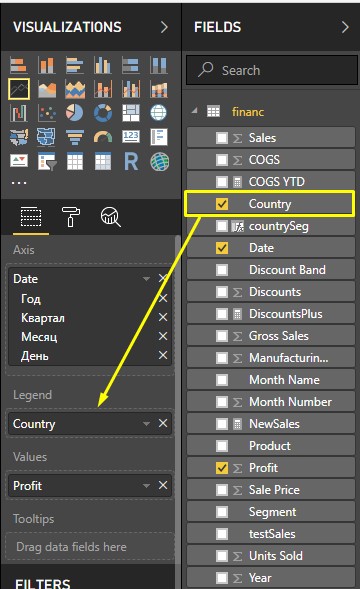Image resolution: width=360 pixels, height=589 pixels.
Task: Select the 100% stacked bar chart visual
Action: (x=131, y=65)
